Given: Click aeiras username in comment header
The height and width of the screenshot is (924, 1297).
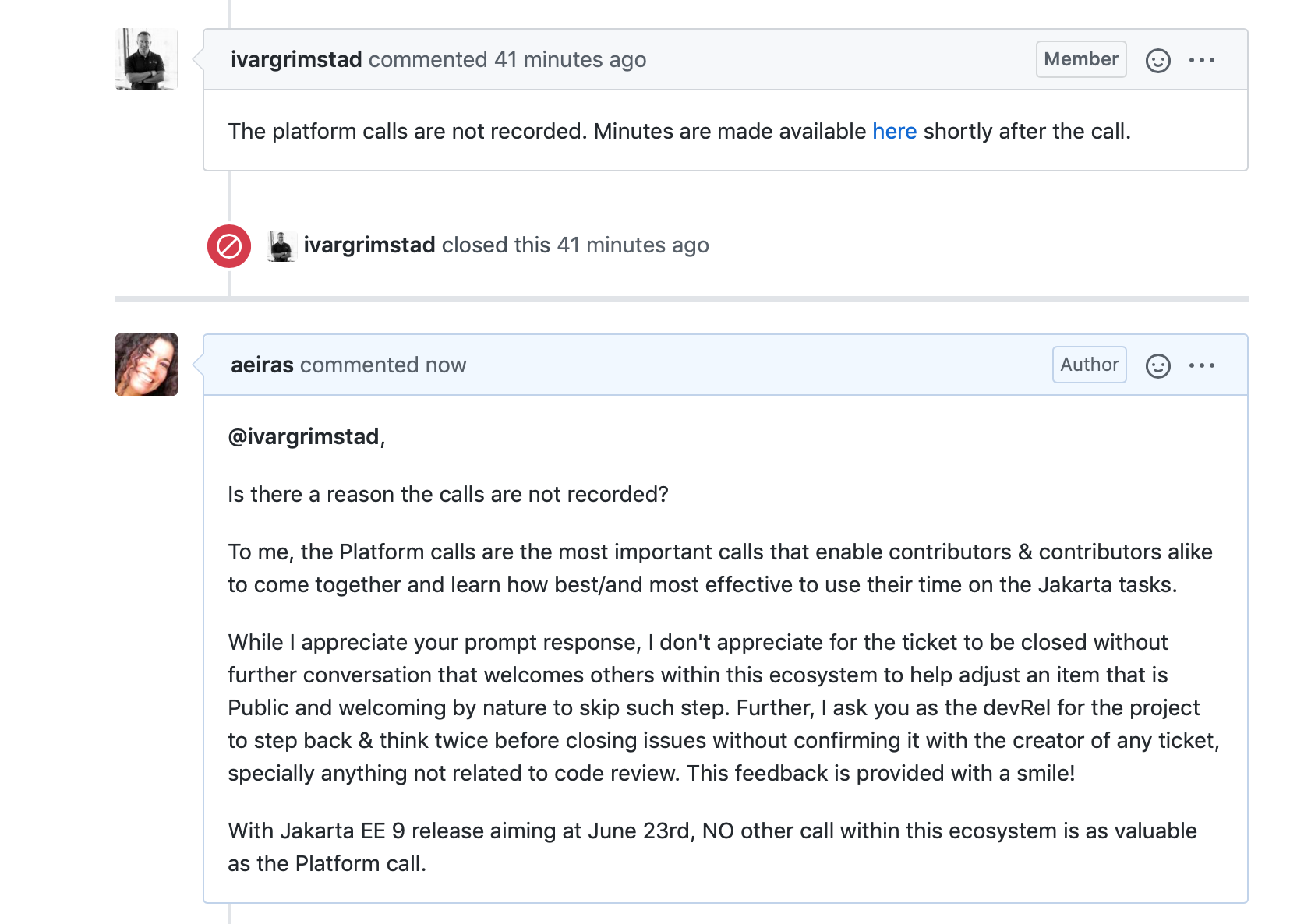Looking at the screenshot, I should coord(262,365).
